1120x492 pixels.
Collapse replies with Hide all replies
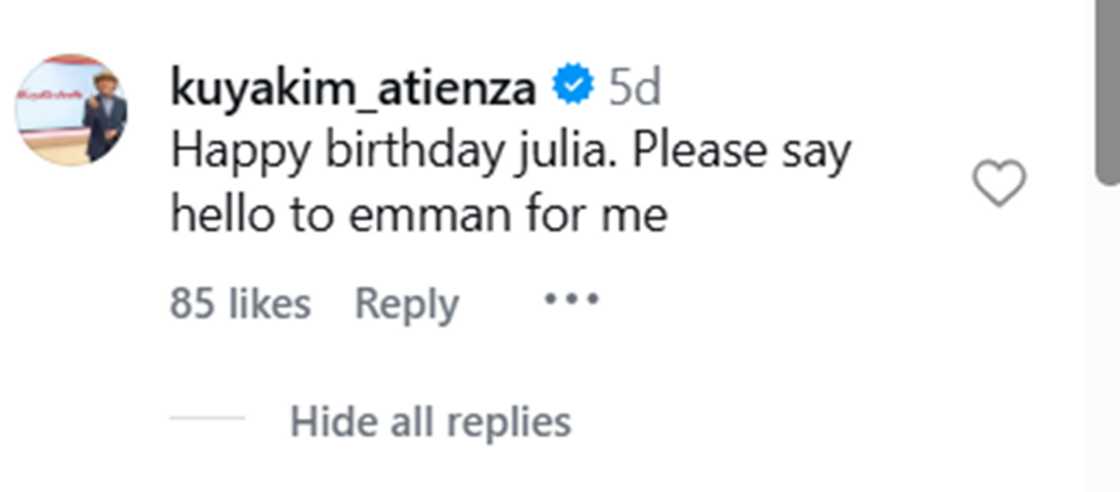point(430,421)
